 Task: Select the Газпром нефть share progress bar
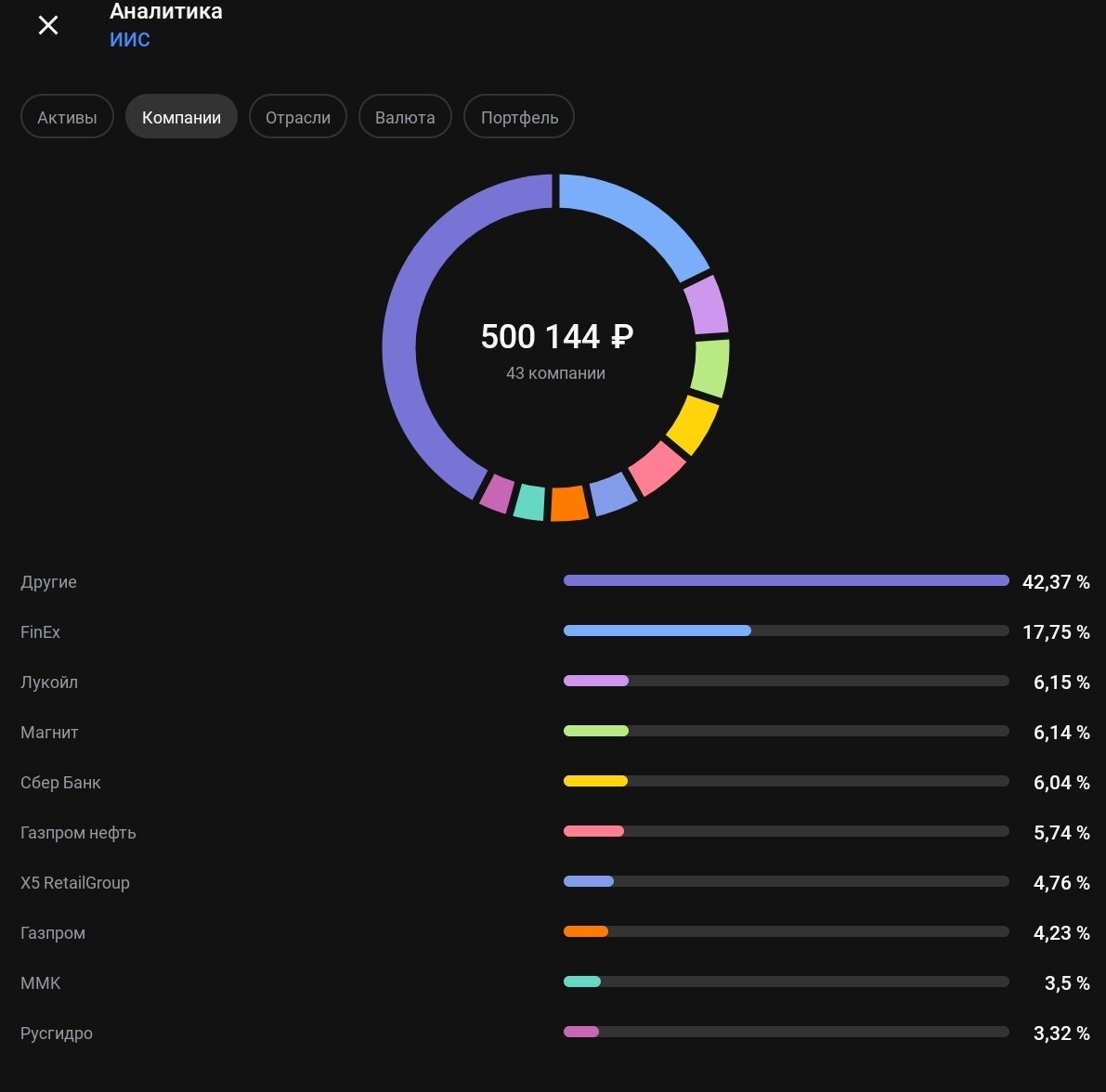pyautogui.click(x=787, y=831)
